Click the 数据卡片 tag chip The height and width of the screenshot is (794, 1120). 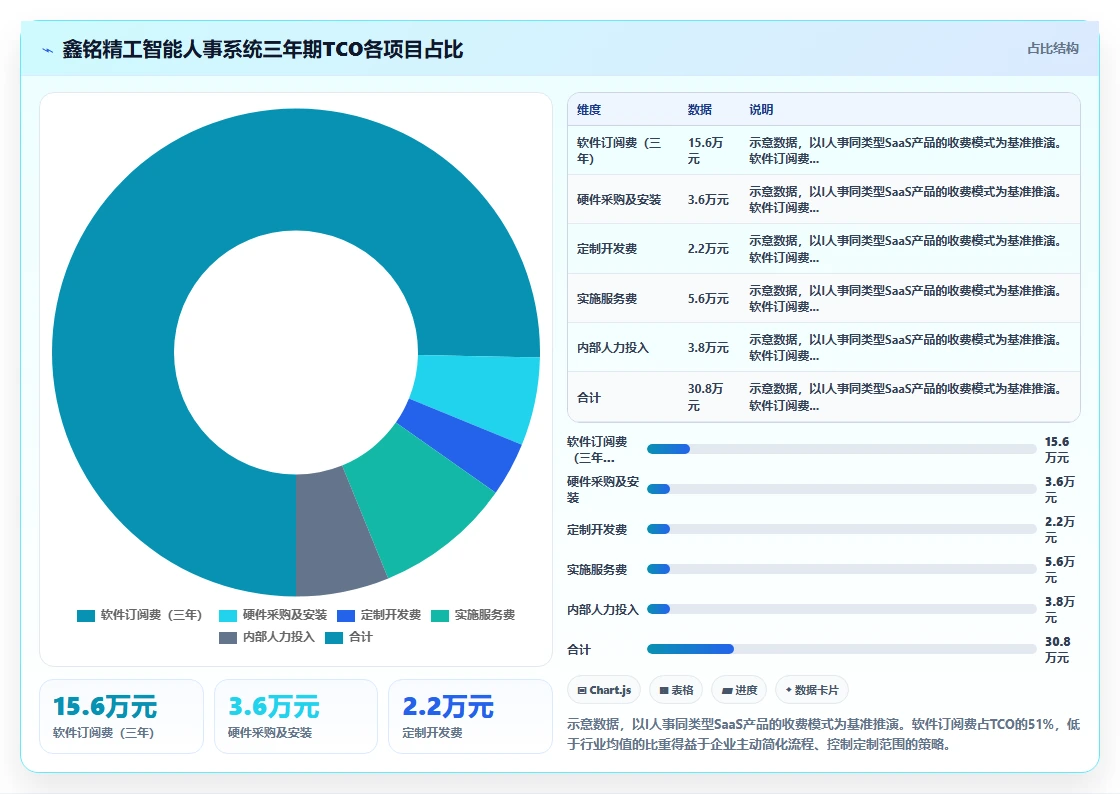click(x=812, y=690)
